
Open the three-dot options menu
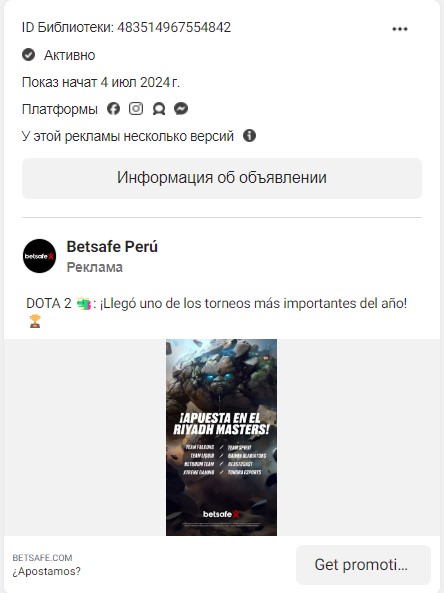click(400, 29)
